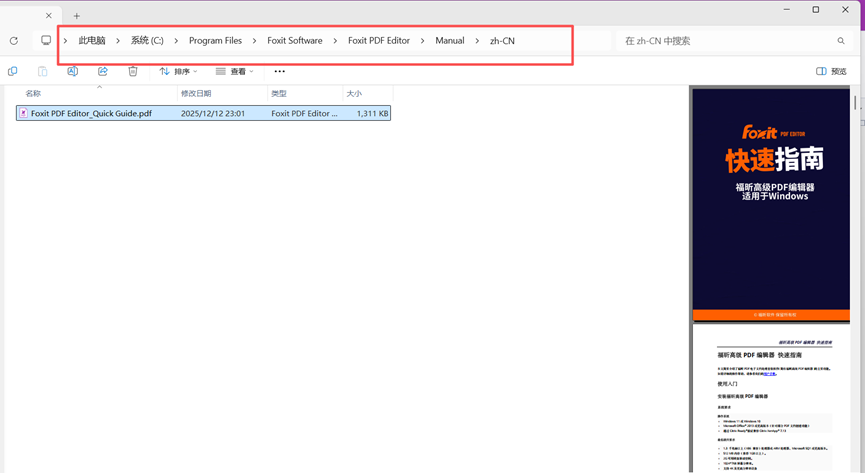
Task: Click the Share icon in the toolbar
Action: (x=103, y=72)
